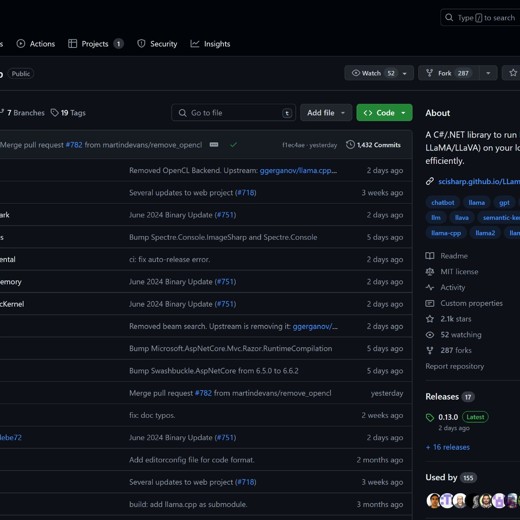Focus the 'Type / to search' field
This screenshot has height=520, width=520.
[481, 18]
